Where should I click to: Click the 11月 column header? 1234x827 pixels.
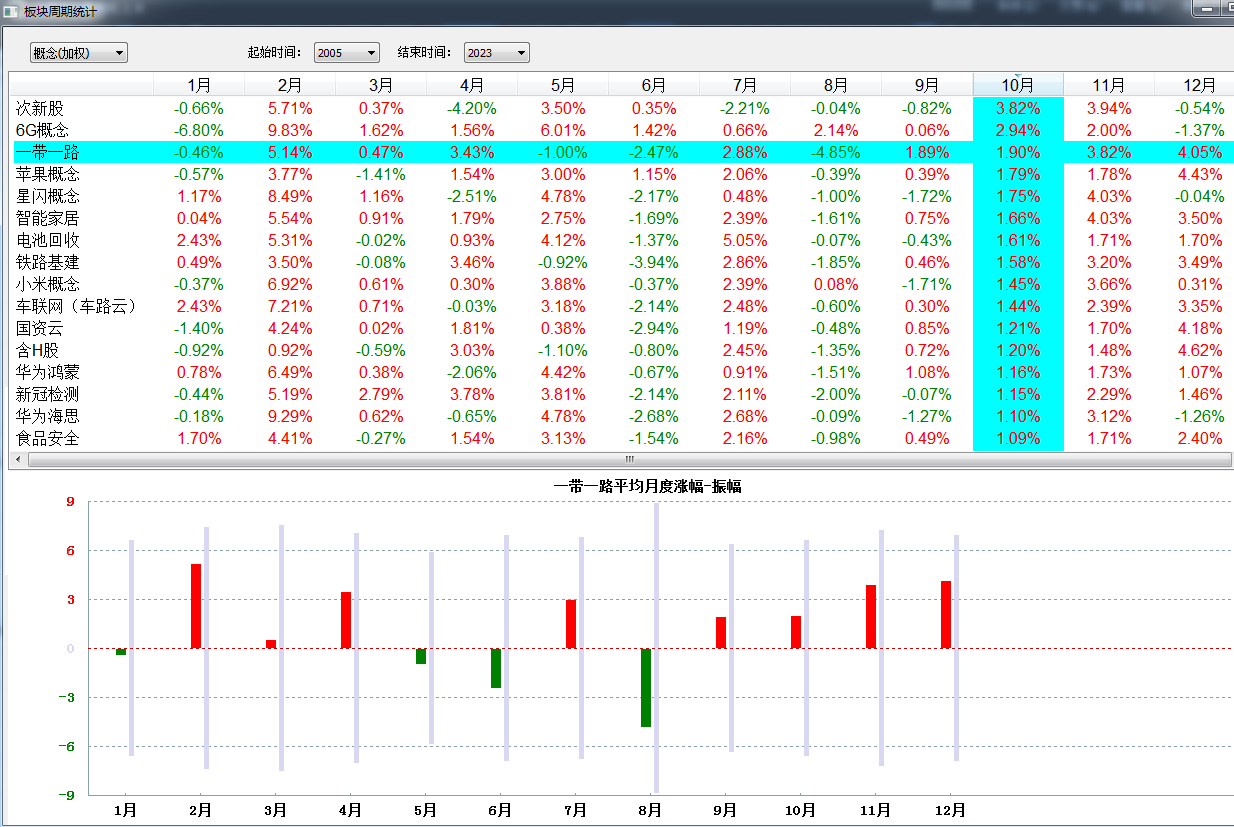pyautogui.click(x=1109, y=85)
